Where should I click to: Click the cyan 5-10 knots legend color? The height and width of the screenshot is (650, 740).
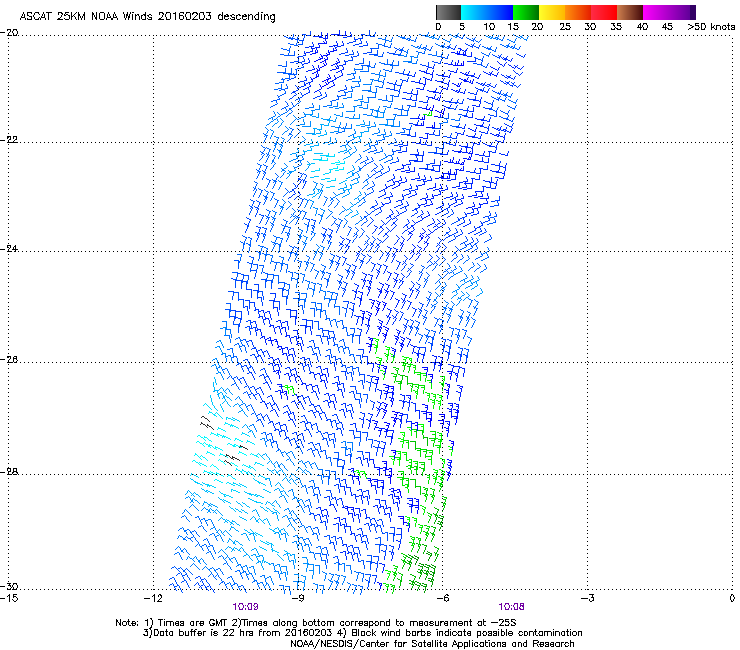point(474,12)
